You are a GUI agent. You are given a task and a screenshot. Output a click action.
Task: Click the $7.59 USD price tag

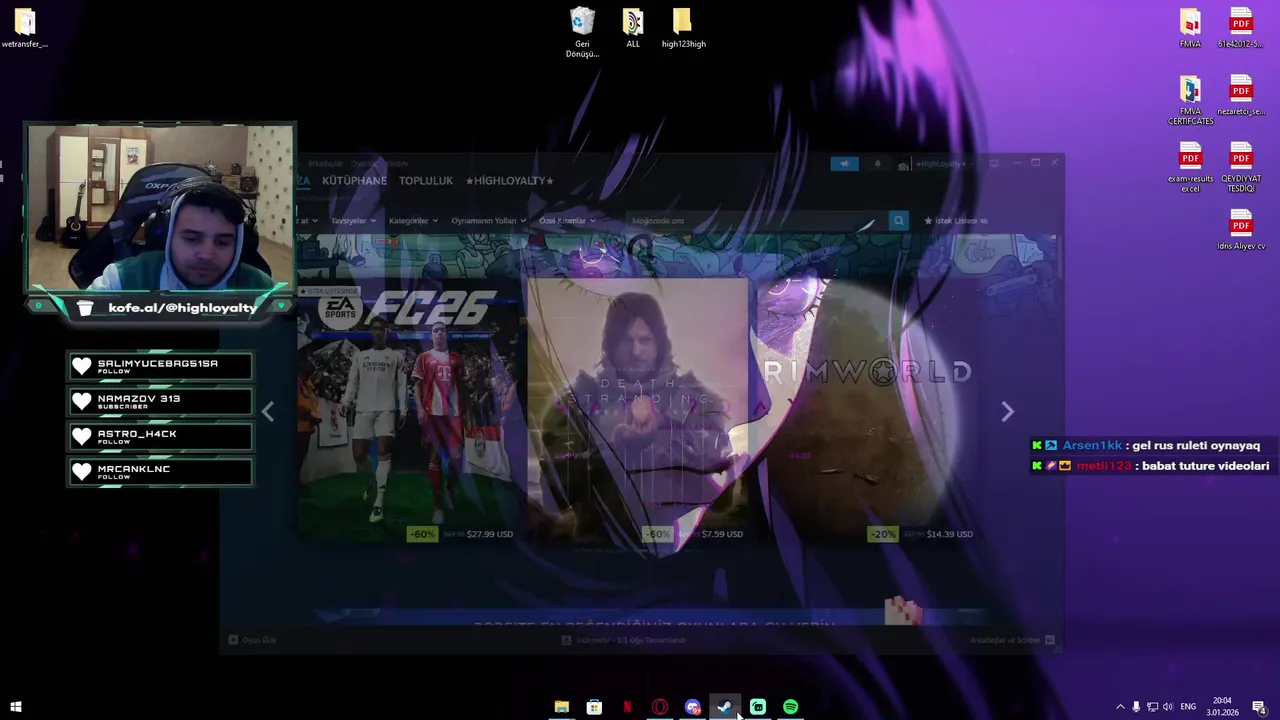(x=722, y=534)
